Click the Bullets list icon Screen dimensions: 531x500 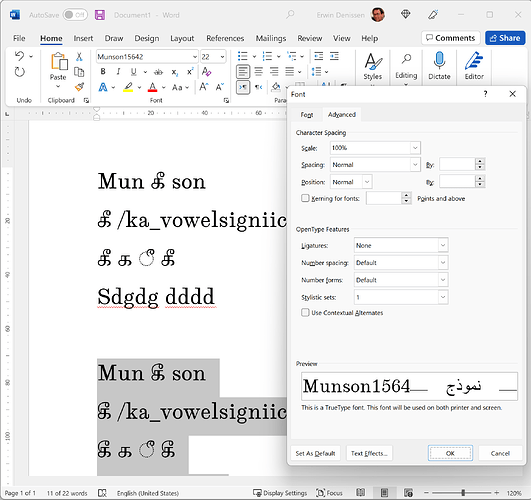pos(242,56)
